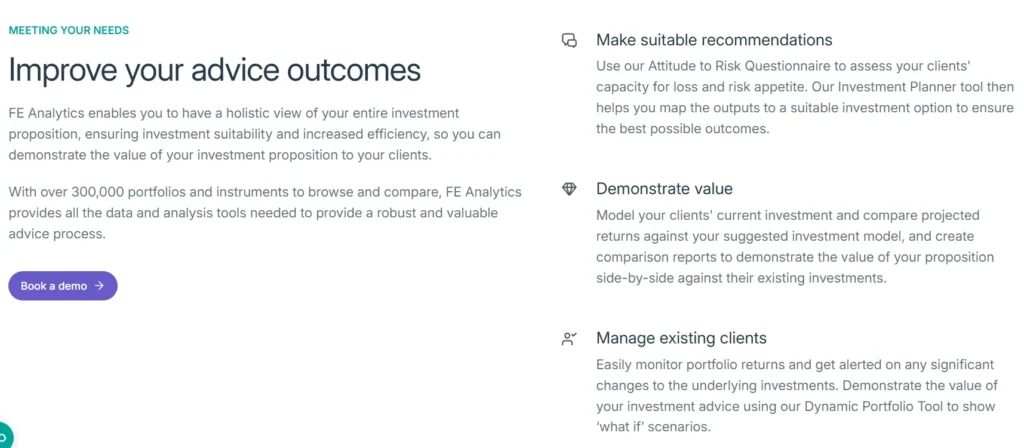Click the paragraph starting FE Analytics enables you
1024x448 pixels.
(254, 134)
